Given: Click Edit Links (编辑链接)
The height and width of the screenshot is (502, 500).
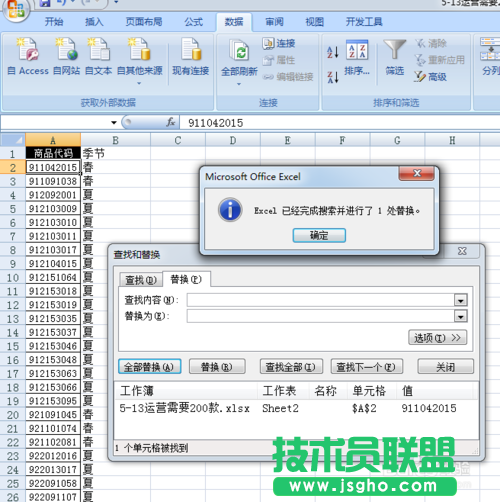Looking at the screenshot, I should pyautogui.click(x=288, y=77).
